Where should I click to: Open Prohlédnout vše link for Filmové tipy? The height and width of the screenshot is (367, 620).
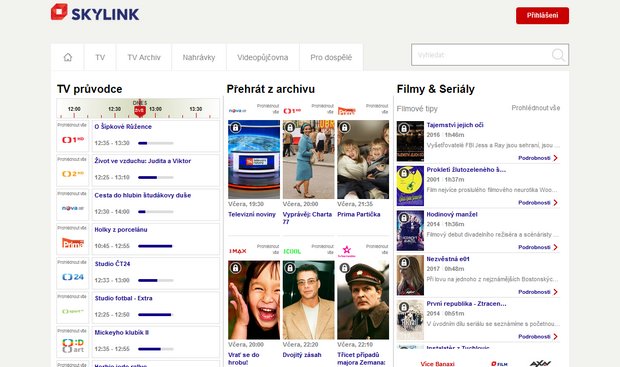535,108
